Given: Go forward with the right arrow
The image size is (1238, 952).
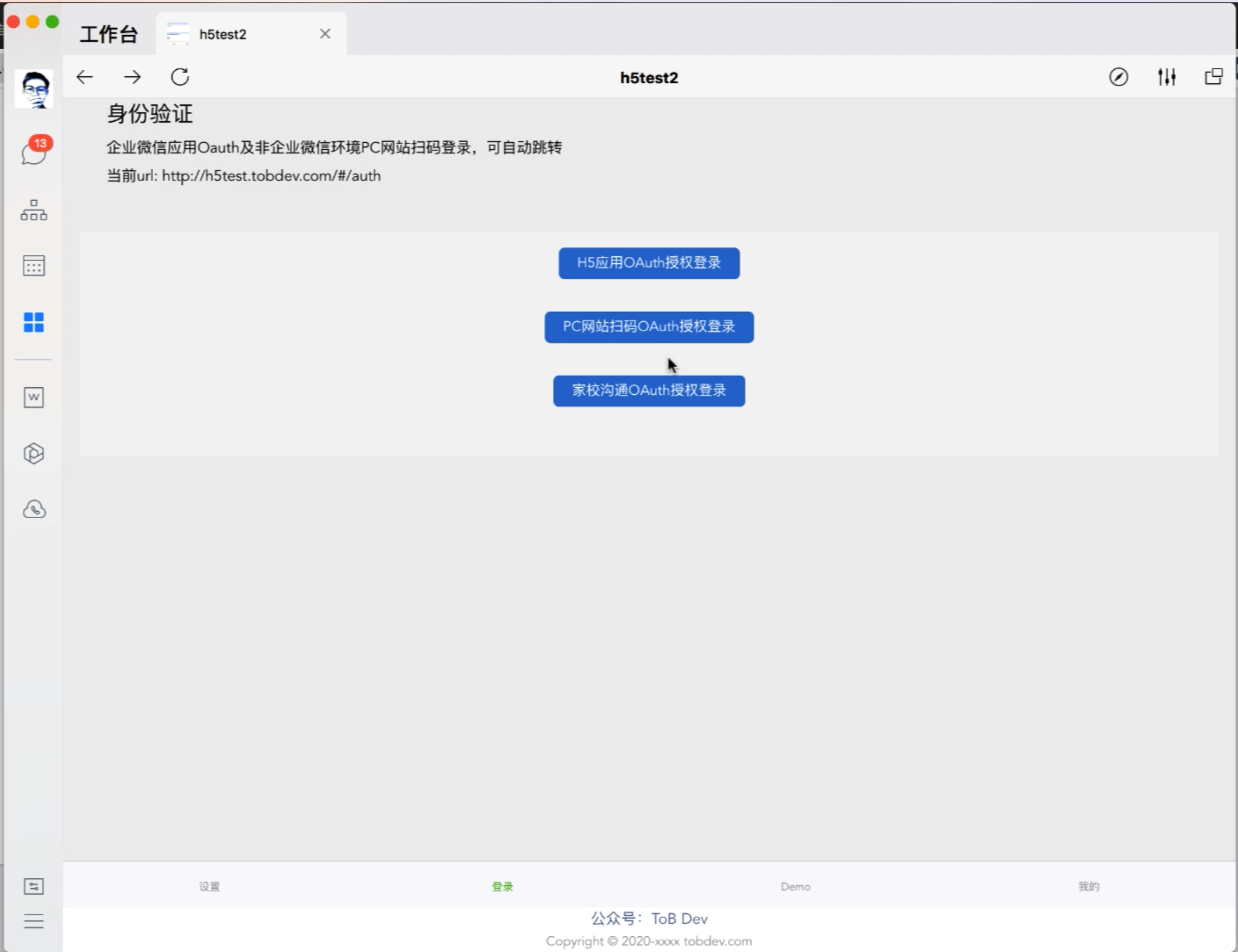Looking at the screenshot, I should pyautogui.click(x=133, y=77).
